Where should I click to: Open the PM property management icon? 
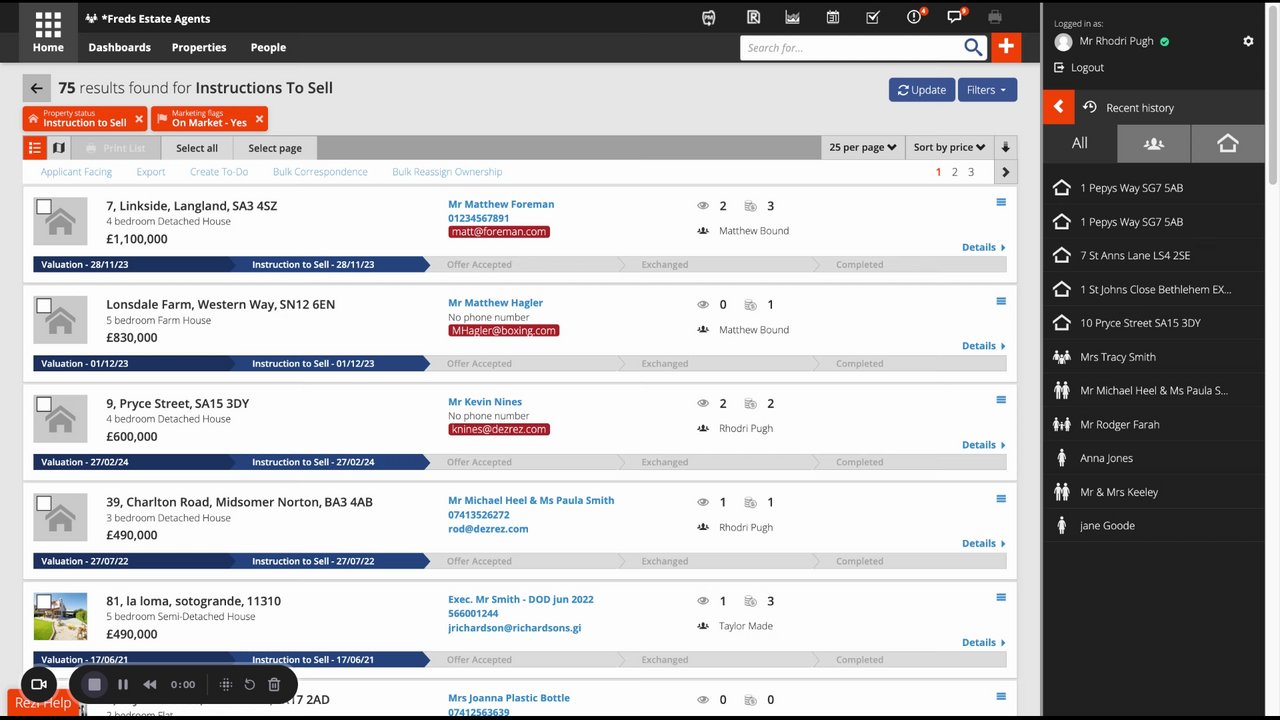pos(709,18)
